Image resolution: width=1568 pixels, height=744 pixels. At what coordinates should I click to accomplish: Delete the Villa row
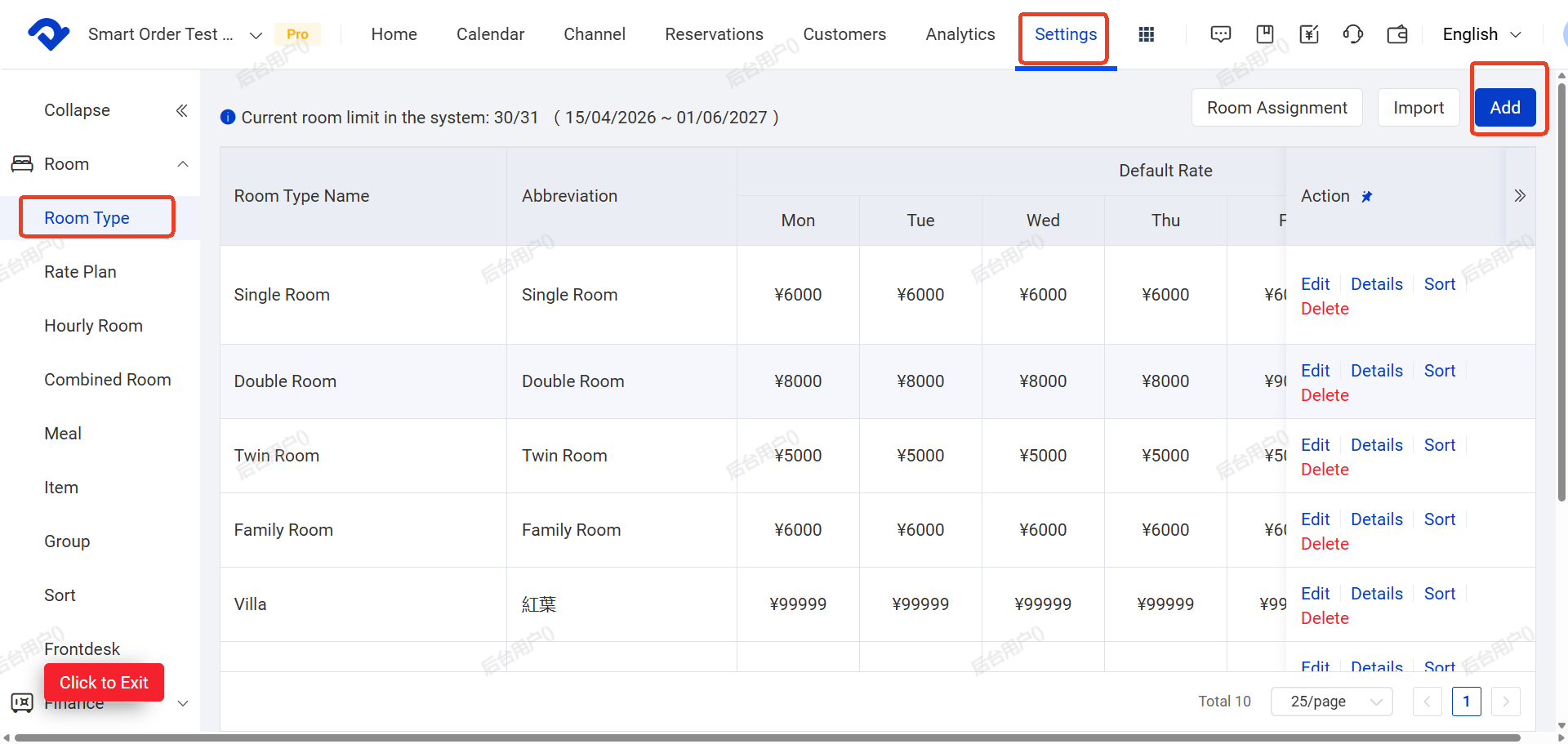1325,618
